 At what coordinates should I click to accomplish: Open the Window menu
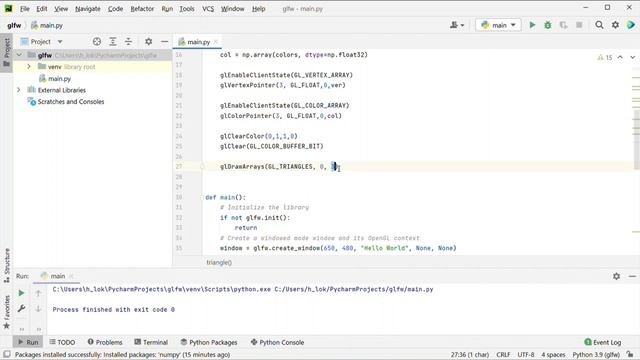233,9
